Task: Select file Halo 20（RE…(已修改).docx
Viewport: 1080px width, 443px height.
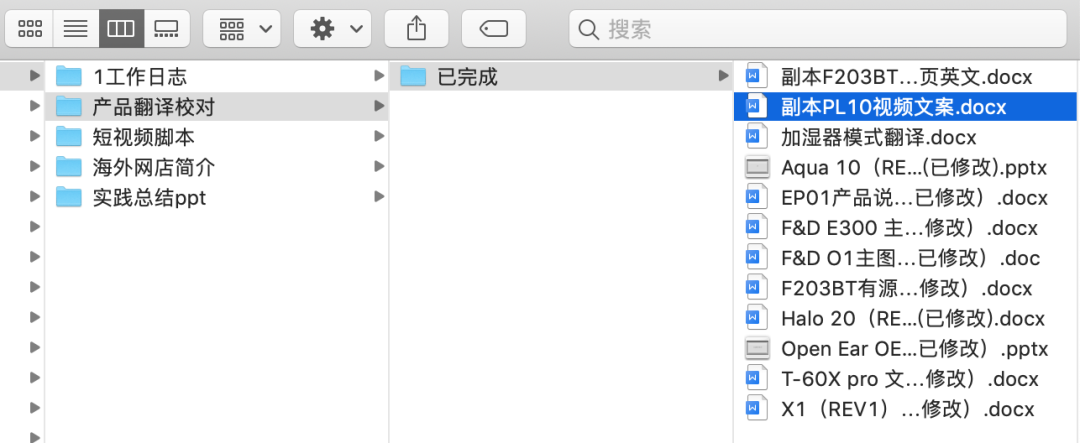Action: [907, 318]
